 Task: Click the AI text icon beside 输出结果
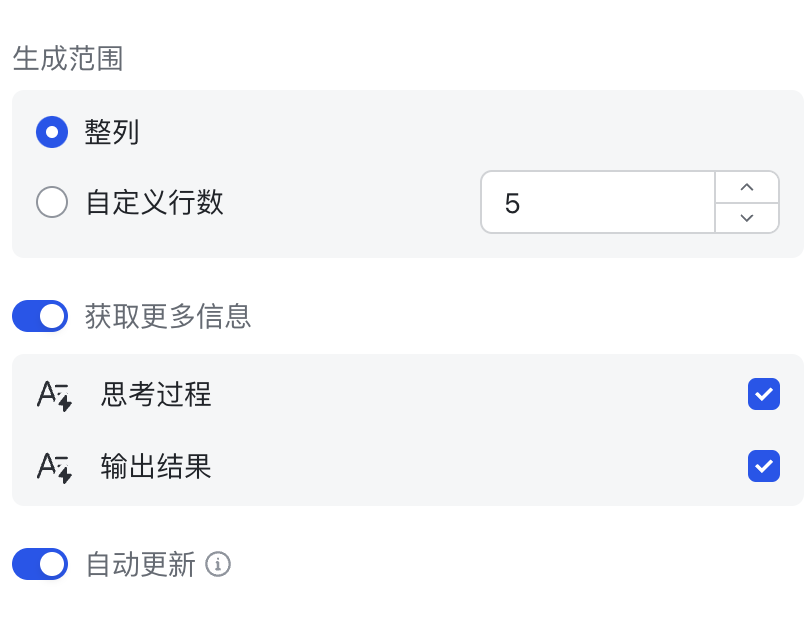coord(54,468)
